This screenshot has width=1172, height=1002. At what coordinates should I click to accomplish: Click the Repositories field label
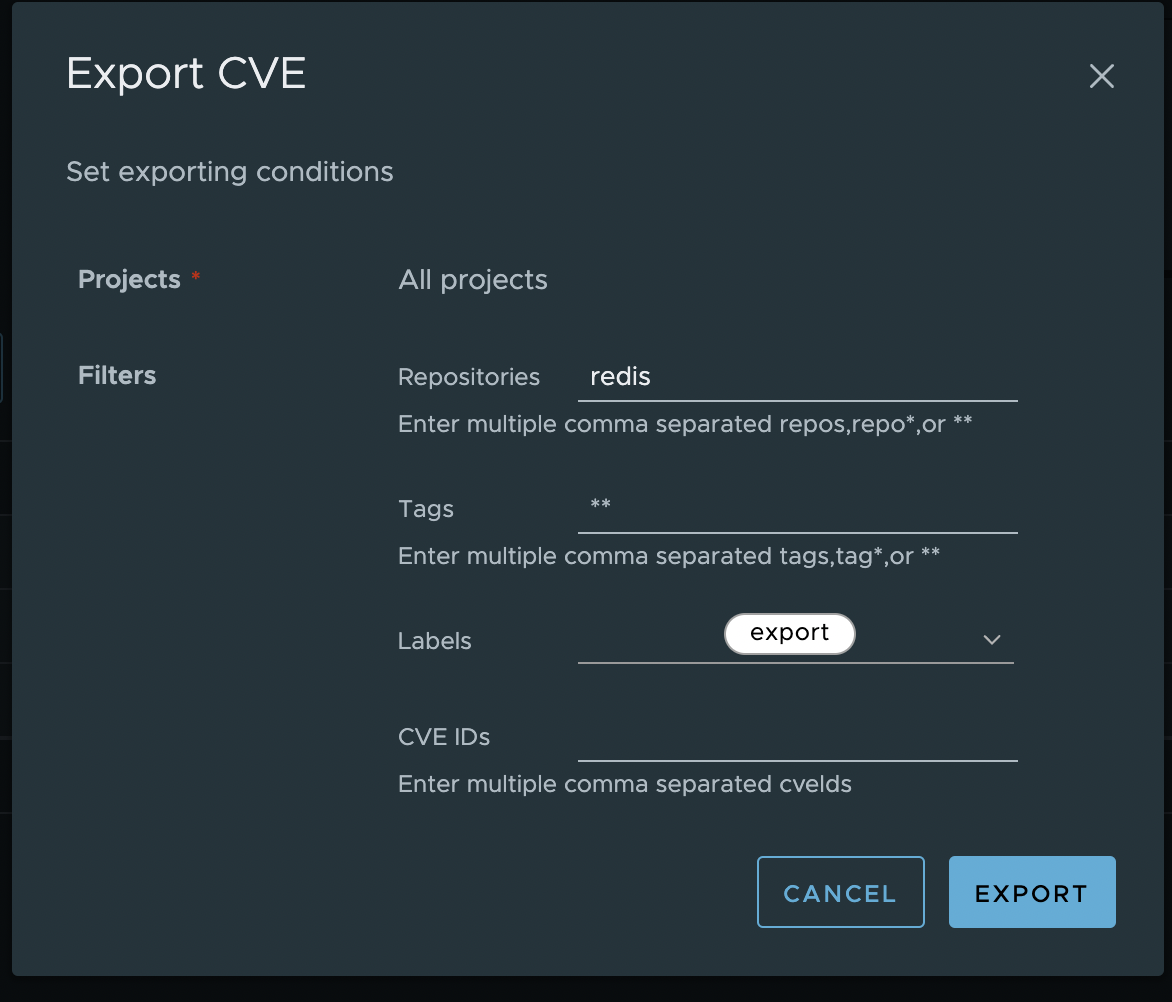tap(469, 377)
